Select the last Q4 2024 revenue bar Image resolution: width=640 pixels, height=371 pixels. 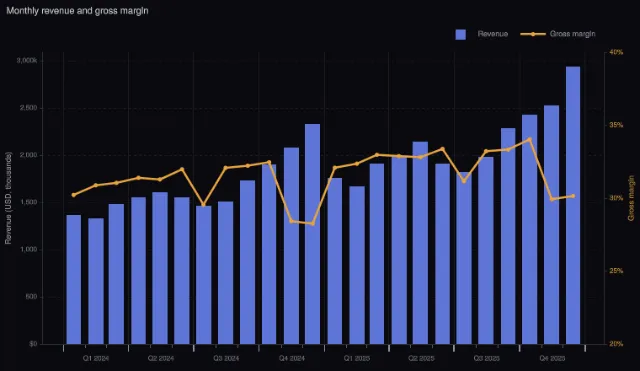(313, 234)
